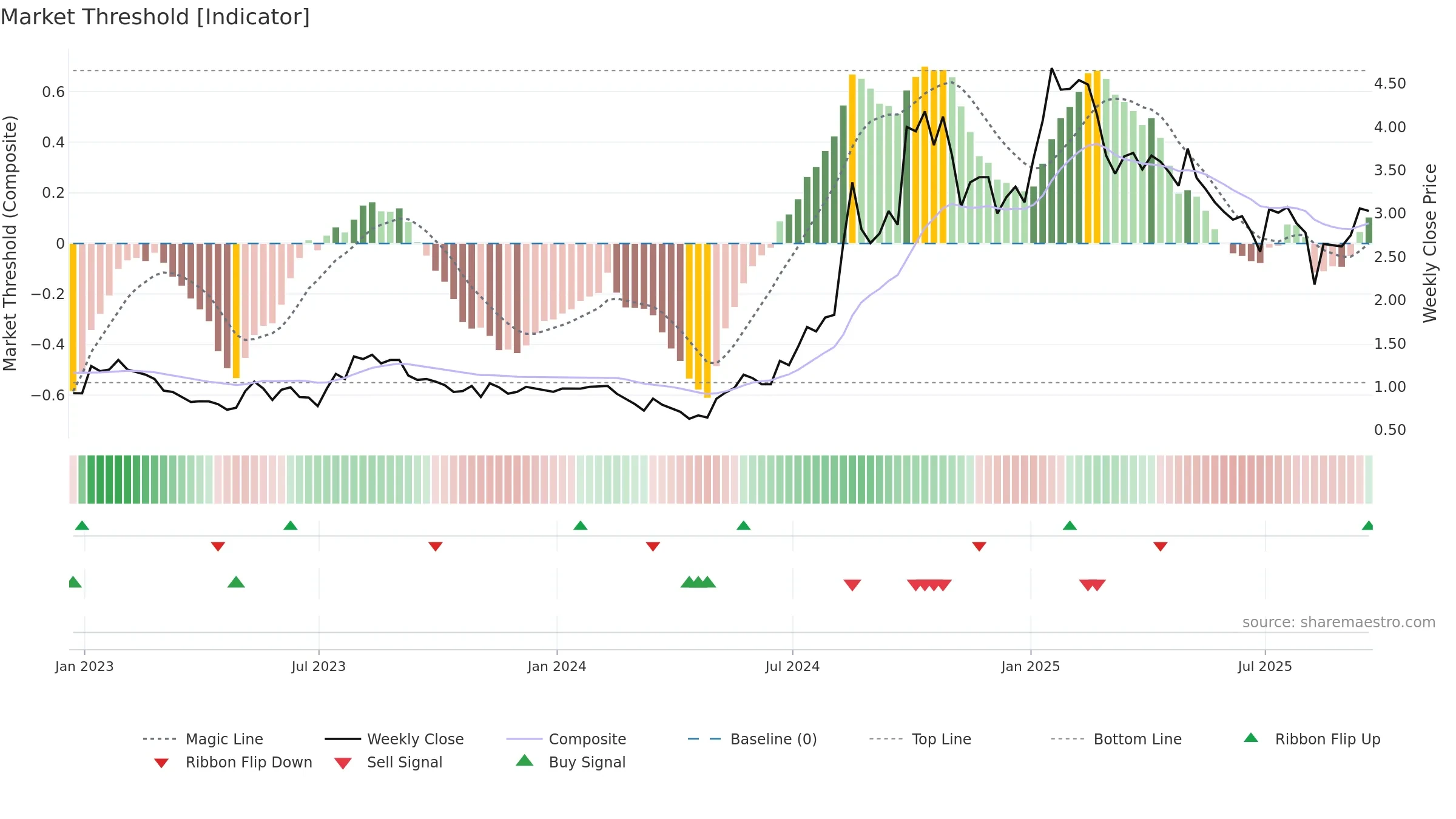Screen dimensions: 1456x819
Task: Click the ribbon flip down marker after Jan 2025
Action: click(x=1161, y=547)
